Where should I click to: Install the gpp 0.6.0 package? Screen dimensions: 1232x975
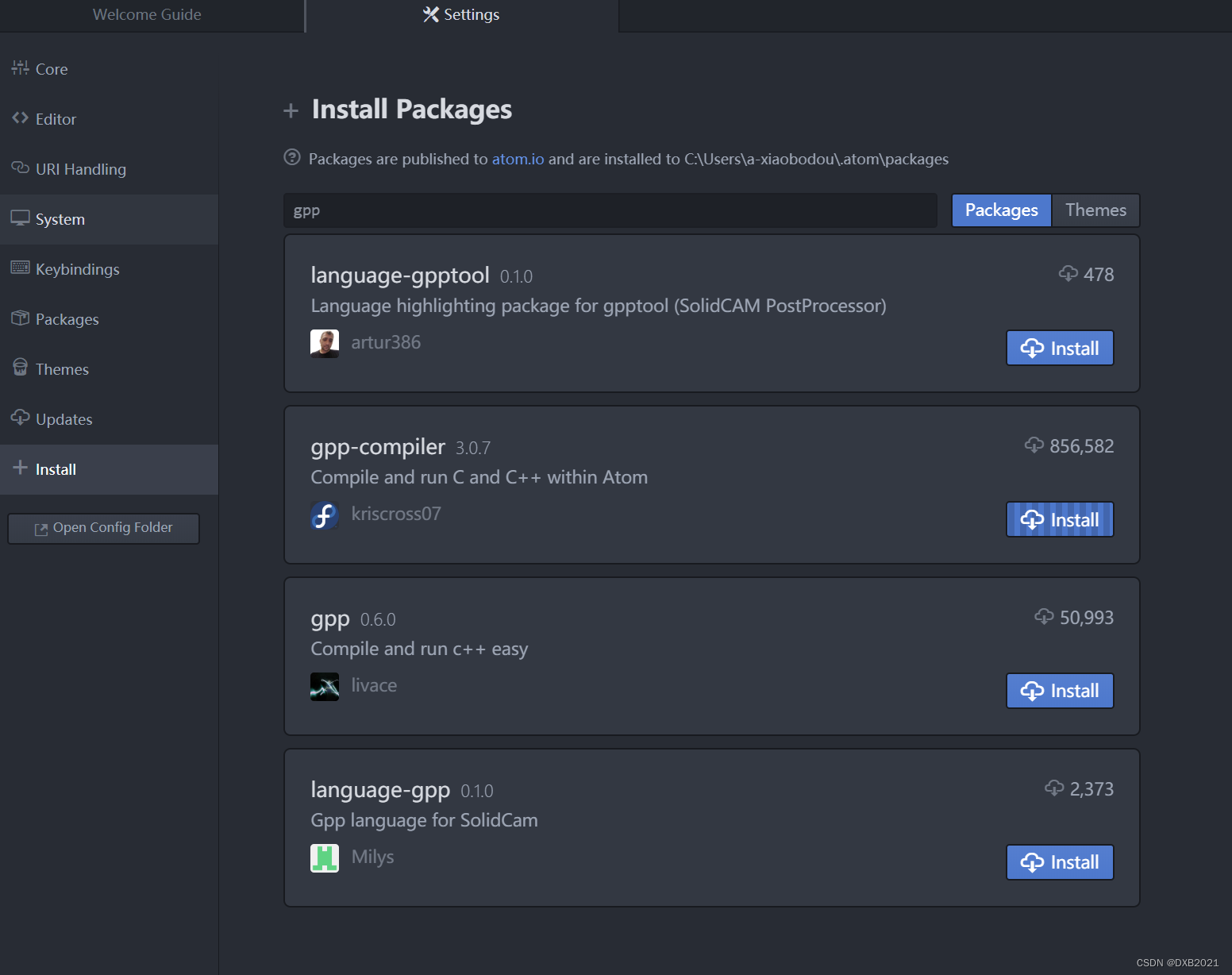tap(1060, 691)
